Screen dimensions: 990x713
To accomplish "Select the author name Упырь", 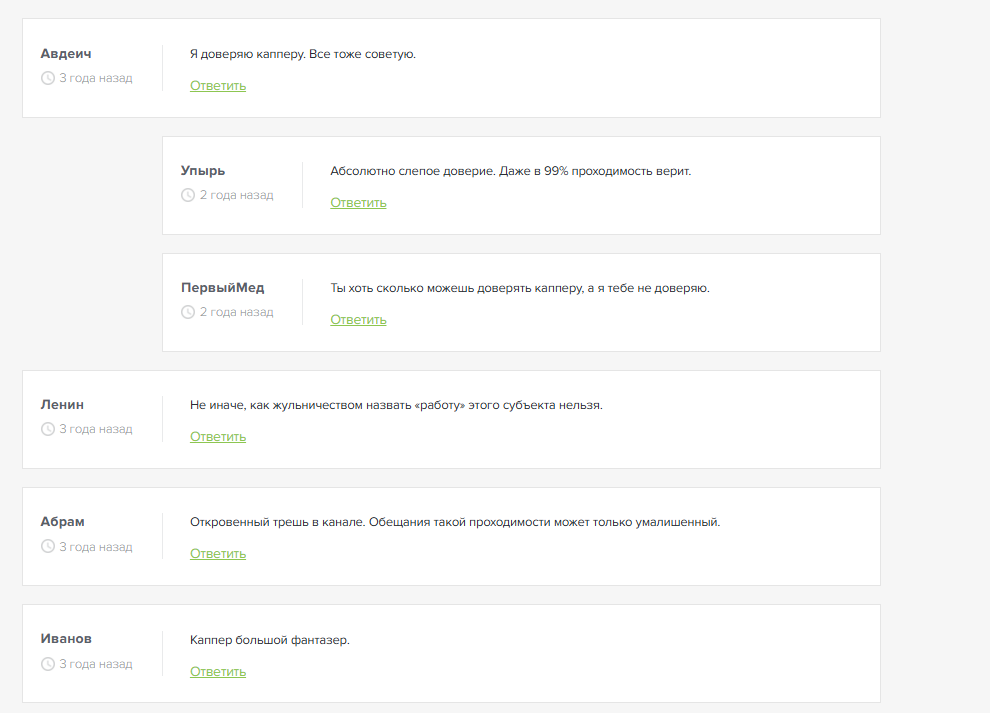I will point(203,170).
